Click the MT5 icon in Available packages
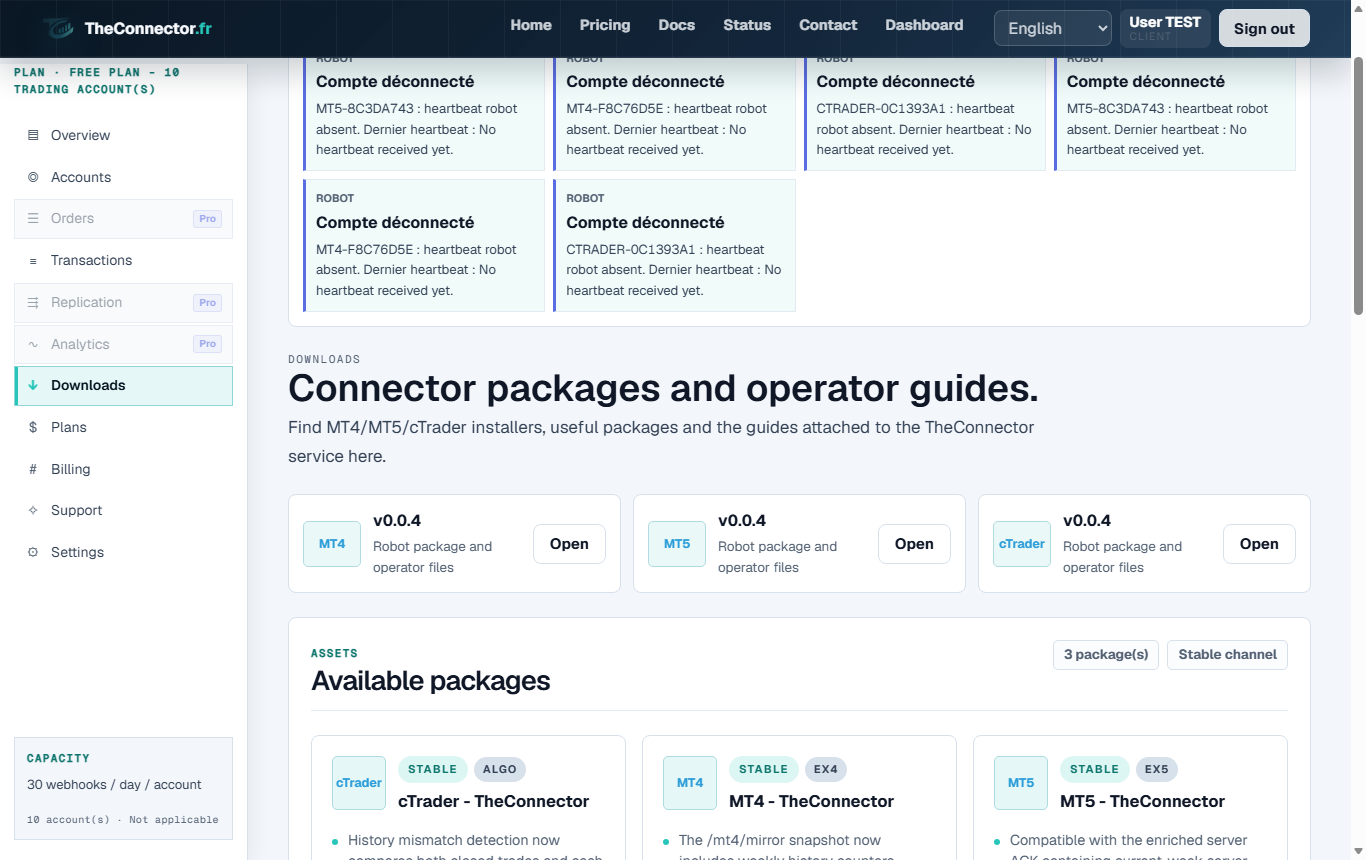 click(x=1021, y=783)
